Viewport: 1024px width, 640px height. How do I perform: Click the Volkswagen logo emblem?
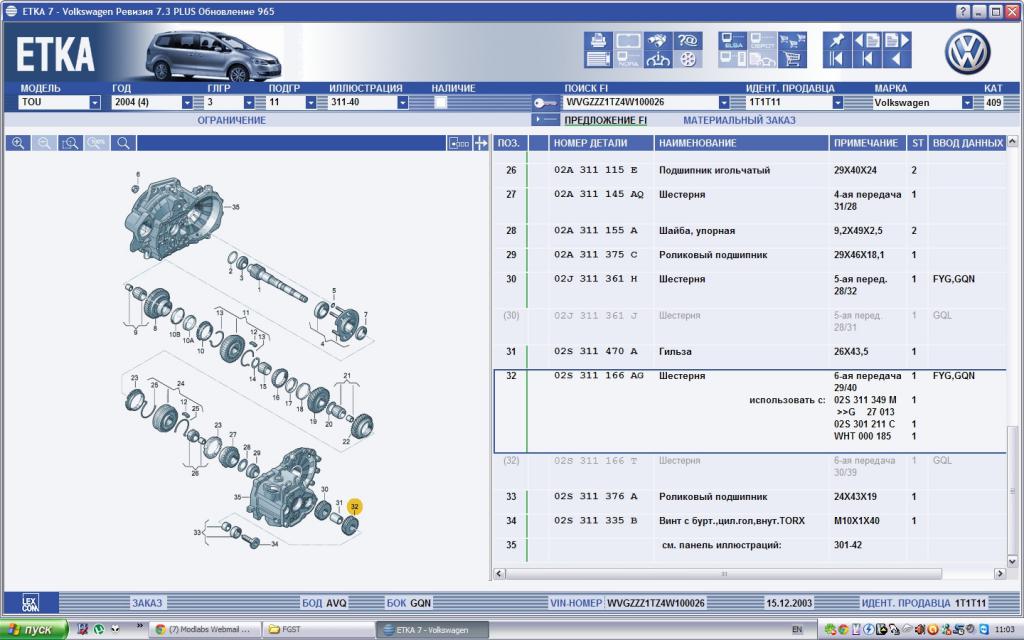tap(967, 51)
